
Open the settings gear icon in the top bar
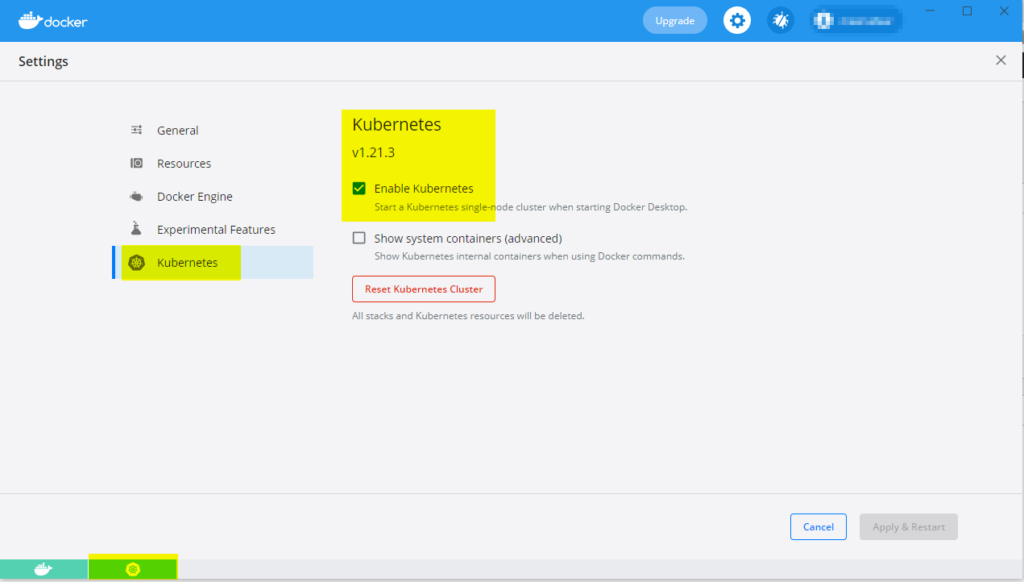(737, 19)
